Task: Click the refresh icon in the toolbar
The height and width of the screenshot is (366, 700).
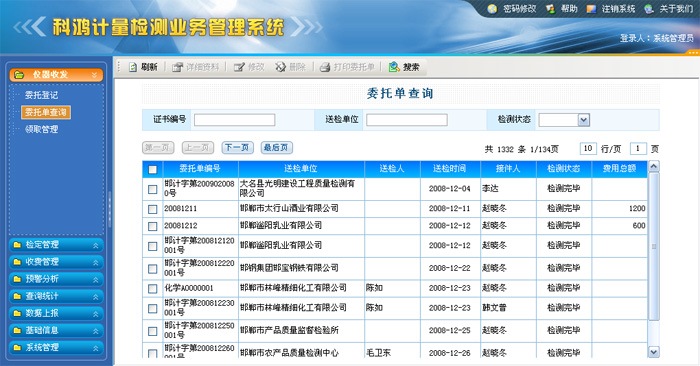Action: pos(133,67)
